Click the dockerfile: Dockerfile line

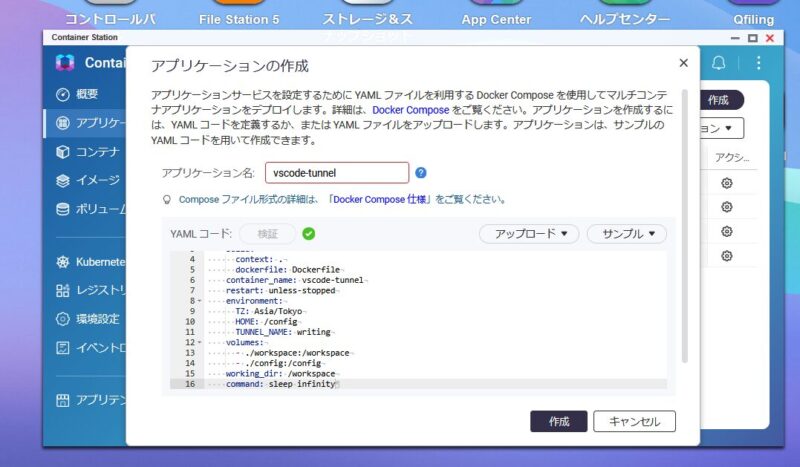point(288,269)
